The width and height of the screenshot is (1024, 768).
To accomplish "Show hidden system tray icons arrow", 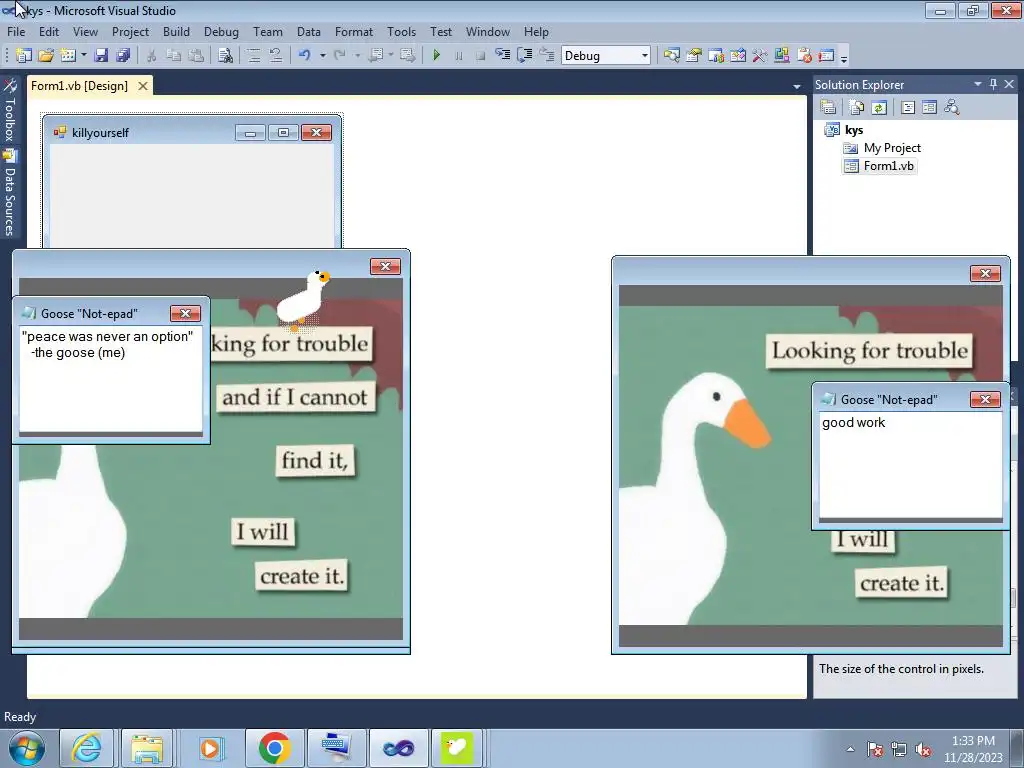I will pyautogui.click(x=850, y=749).
